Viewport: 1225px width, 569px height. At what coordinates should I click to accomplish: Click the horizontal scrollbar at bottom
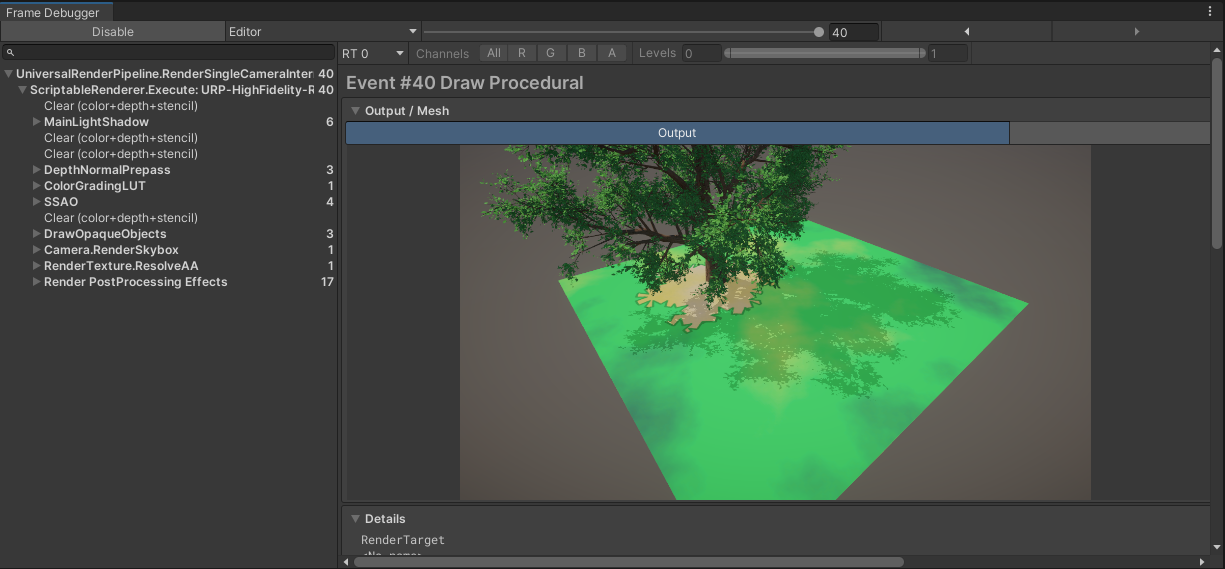tap(628, 562)
